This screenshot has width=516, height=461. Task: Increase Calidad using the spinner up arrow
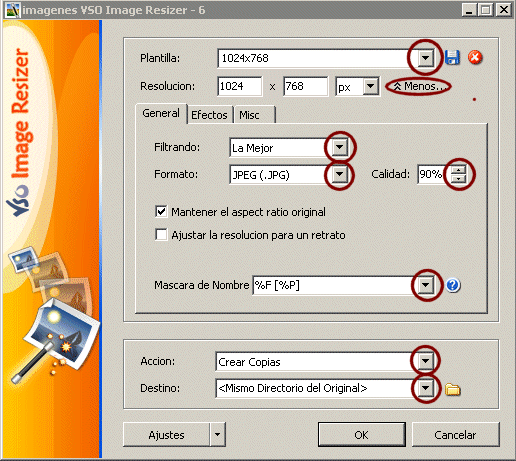point(458,170)
